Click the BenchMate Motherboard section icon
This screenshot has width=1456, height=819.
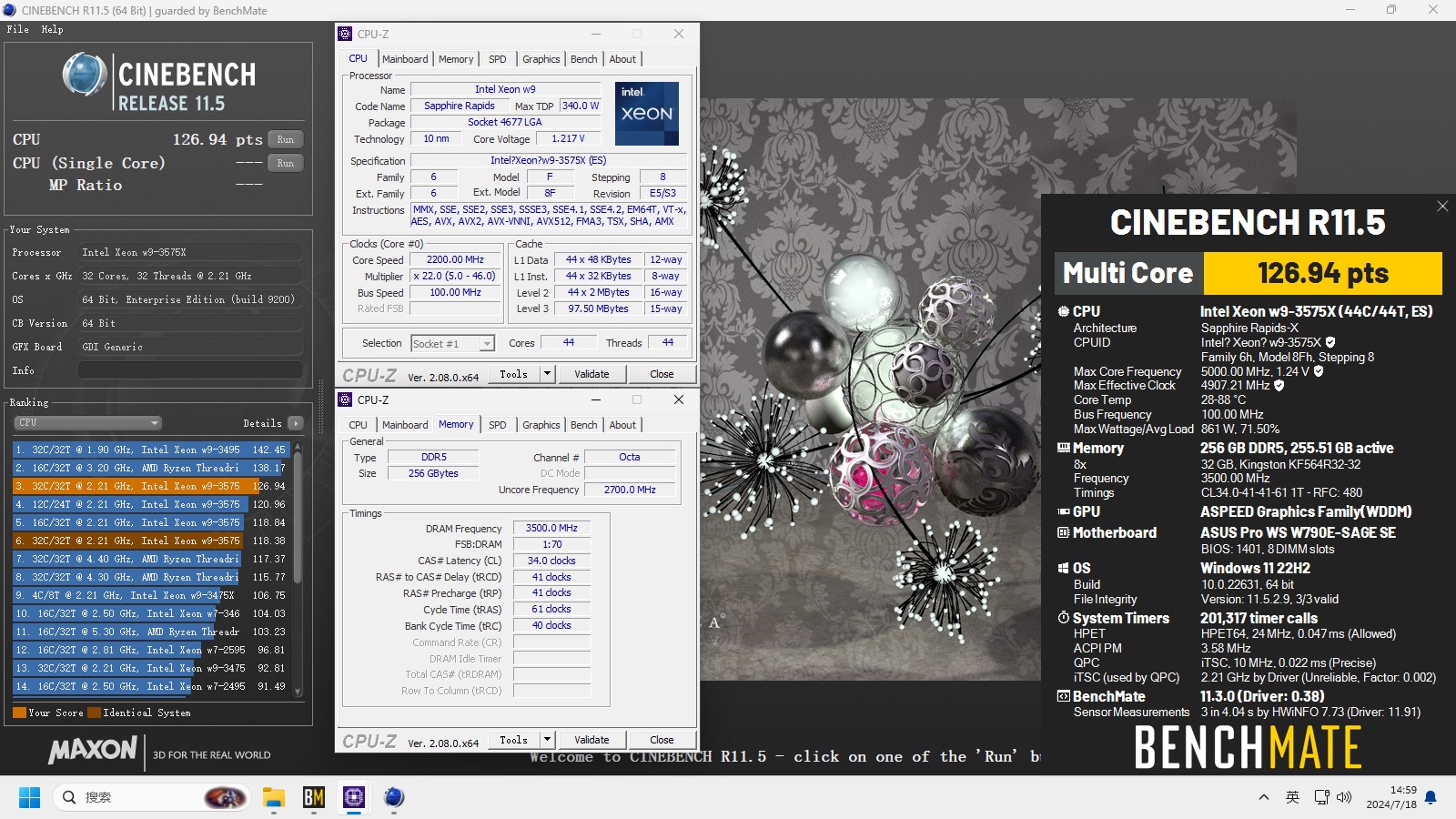pos(1063,532)
